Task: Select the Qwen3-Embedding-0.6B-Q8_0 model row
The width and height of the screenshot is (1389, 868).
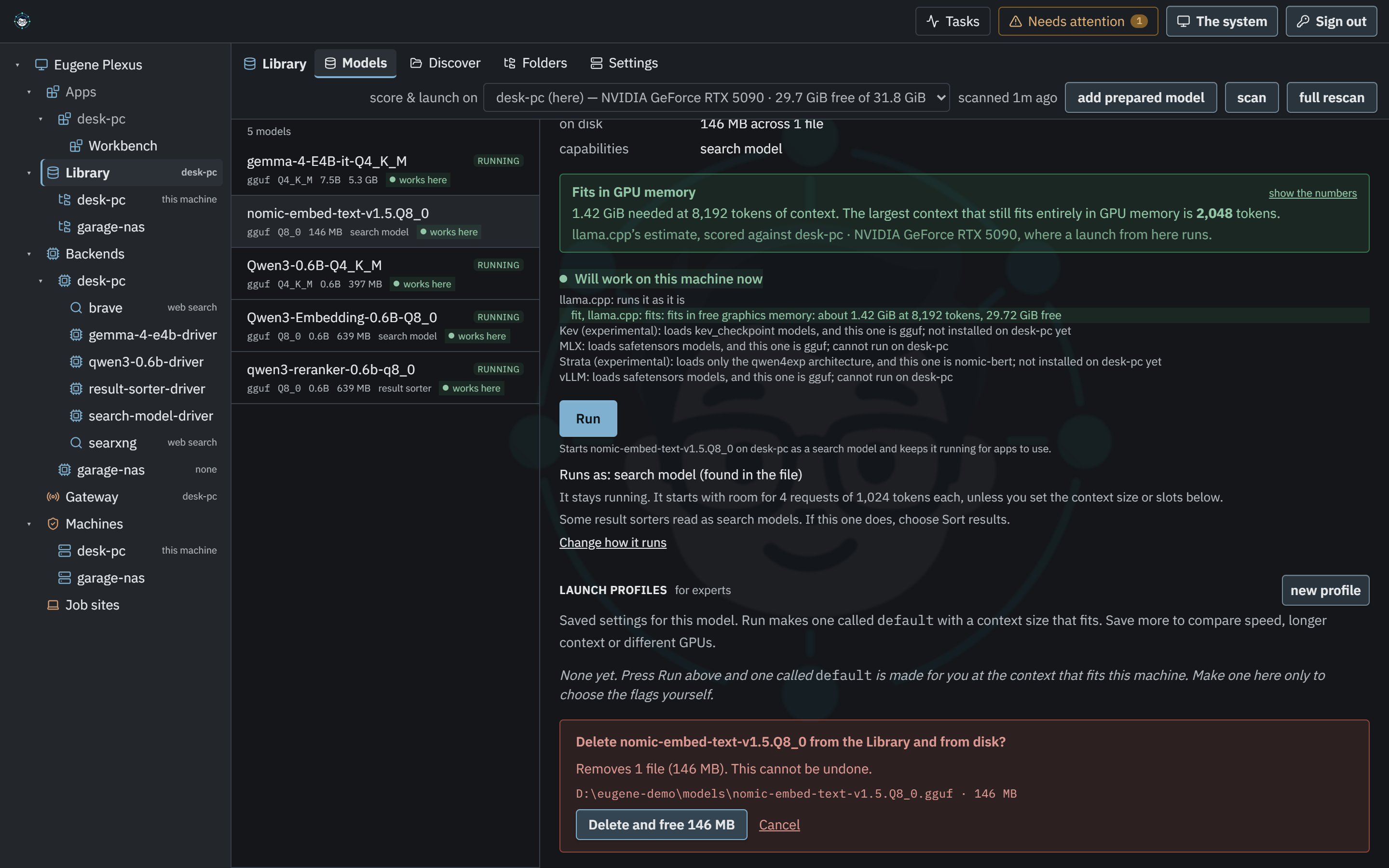Action: tap(385, 325)
